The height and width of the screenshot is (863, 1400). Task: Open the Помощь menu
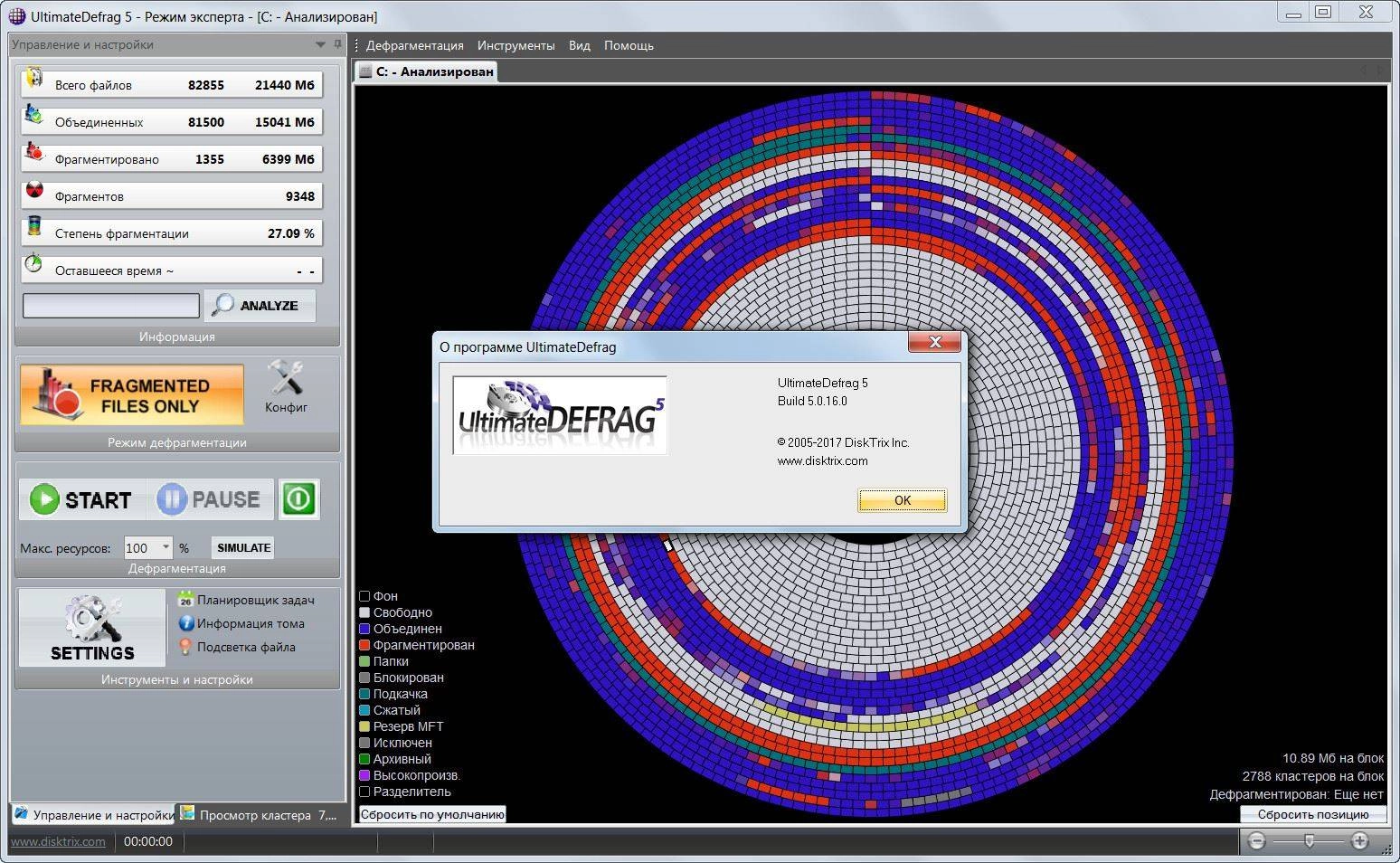pos(629,45)
